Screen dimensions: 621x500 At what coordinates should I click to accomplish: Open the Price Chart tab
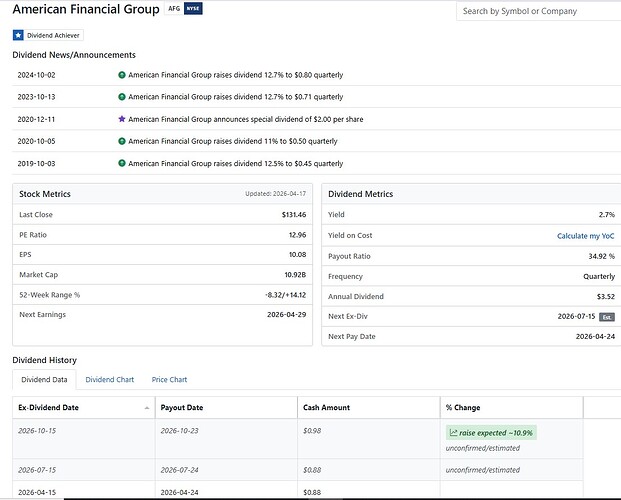[x=169, y=380]
